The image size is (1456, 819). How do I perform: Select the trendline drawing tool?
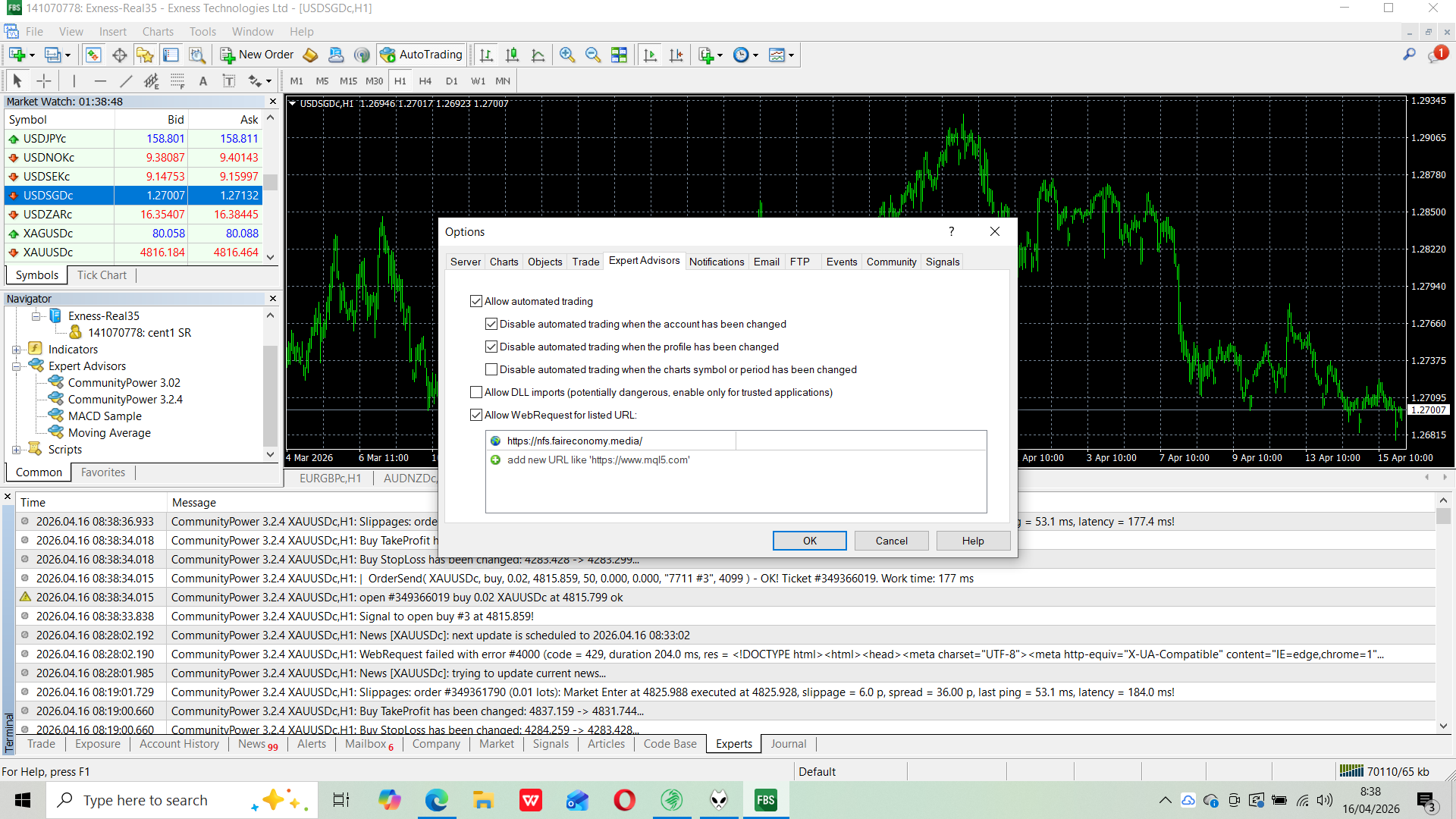[x=126, y=80]
